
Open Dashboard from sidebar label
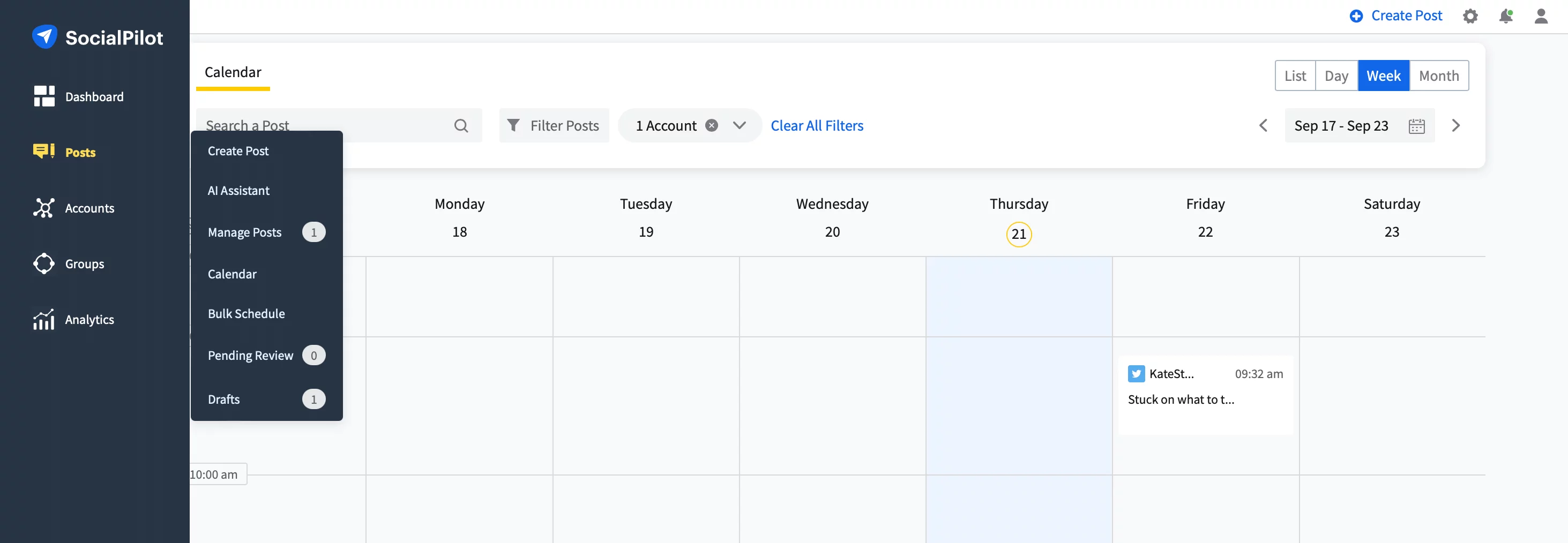click(x=94, y=97)
